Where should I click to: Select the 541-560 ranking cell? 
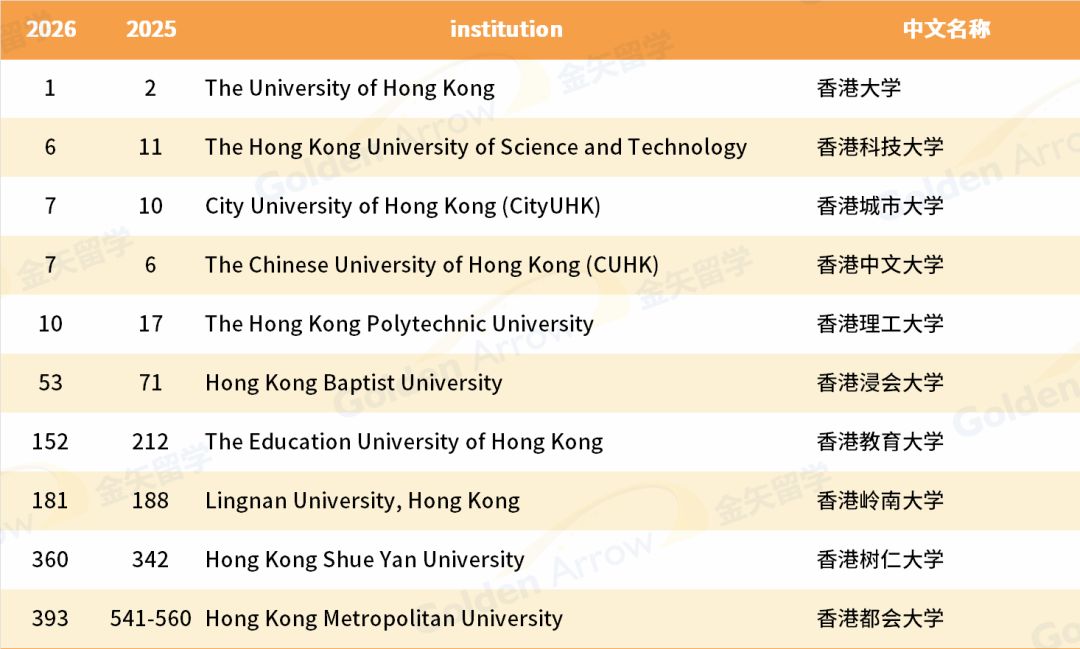151,619
